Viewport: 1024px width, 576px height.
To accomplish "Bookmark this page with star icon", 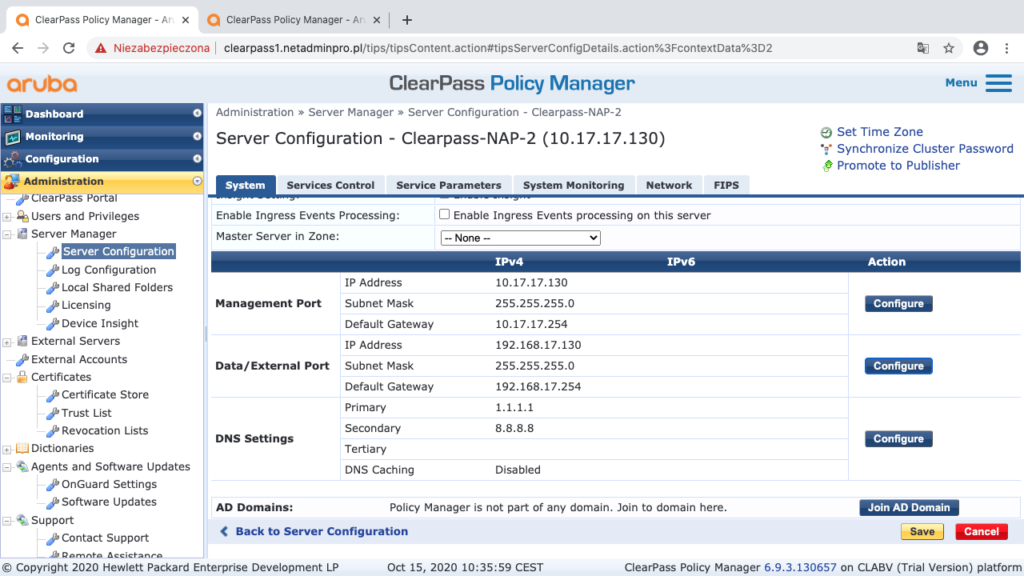I will [949, 48].
